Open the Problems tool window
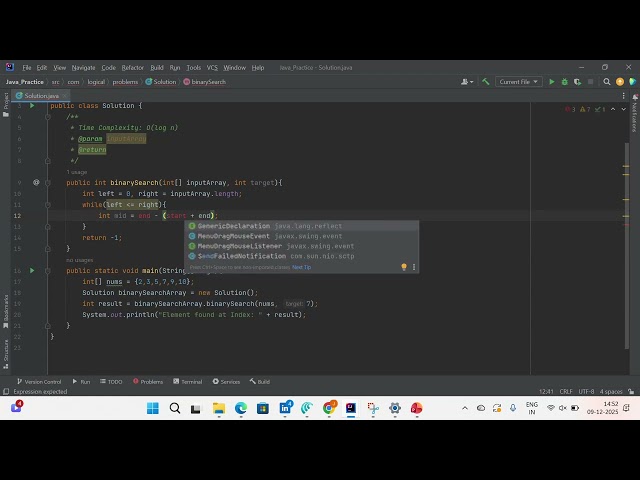Viewport: 640px width, 480px height. [x=148, y=382]
